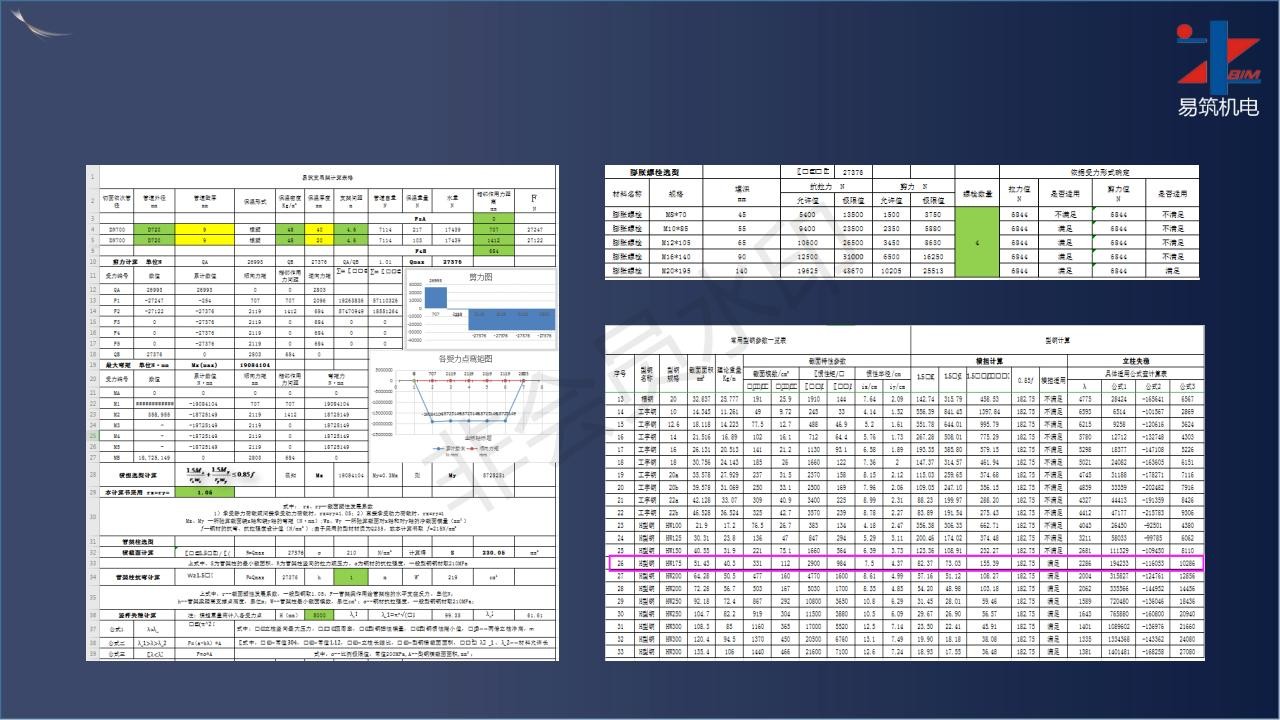The image size is (1280, 720).
Task: Click the green 1.05 coefficient cell
Action: [205, 492]
